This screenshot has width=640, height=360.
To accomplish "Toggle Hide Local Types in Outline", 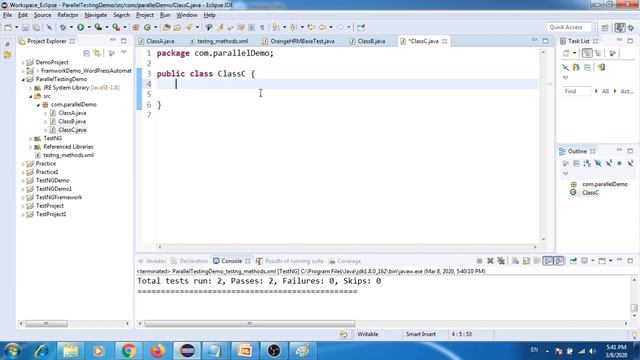I will tap(630, 163).
